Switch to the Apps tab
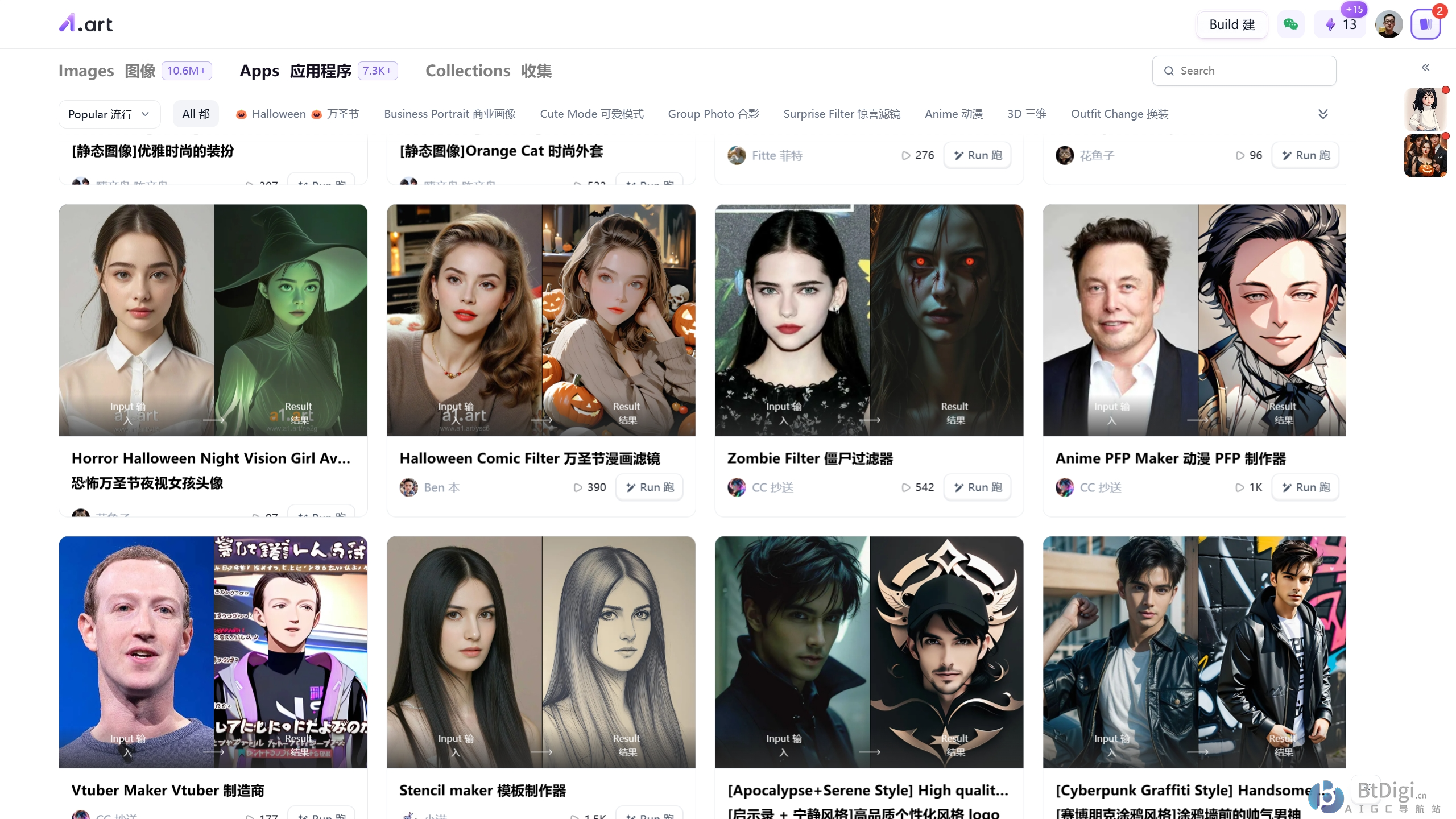 318,71
